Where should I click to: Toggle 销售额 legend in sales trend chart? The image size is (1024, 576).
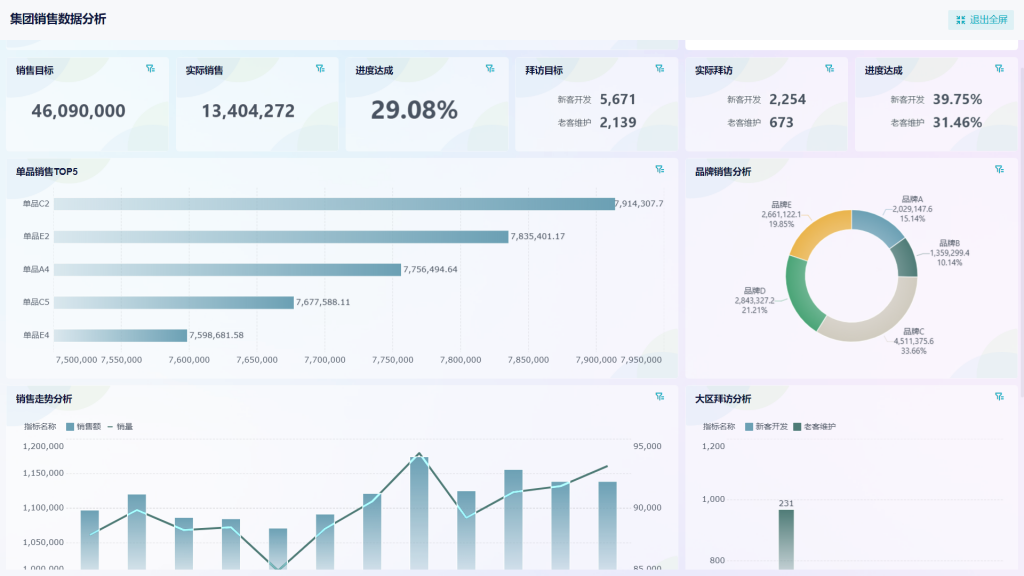click(84, 426)
